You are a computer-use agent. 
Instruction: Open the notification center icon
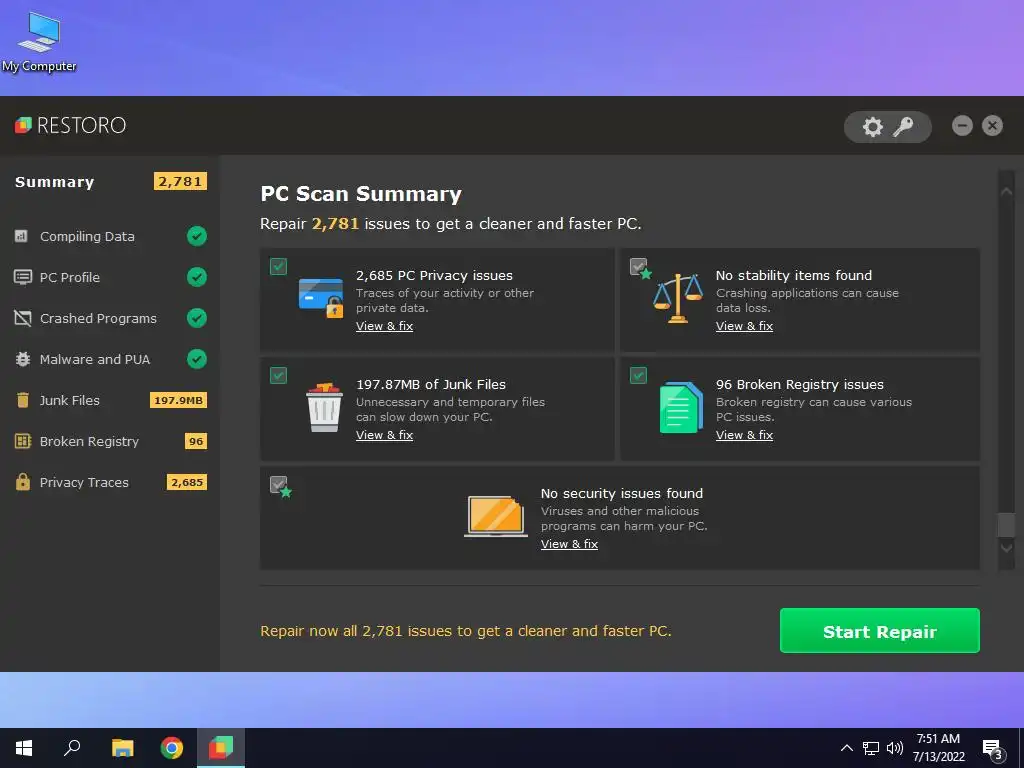pyautogui.click(x=993, y=749)
